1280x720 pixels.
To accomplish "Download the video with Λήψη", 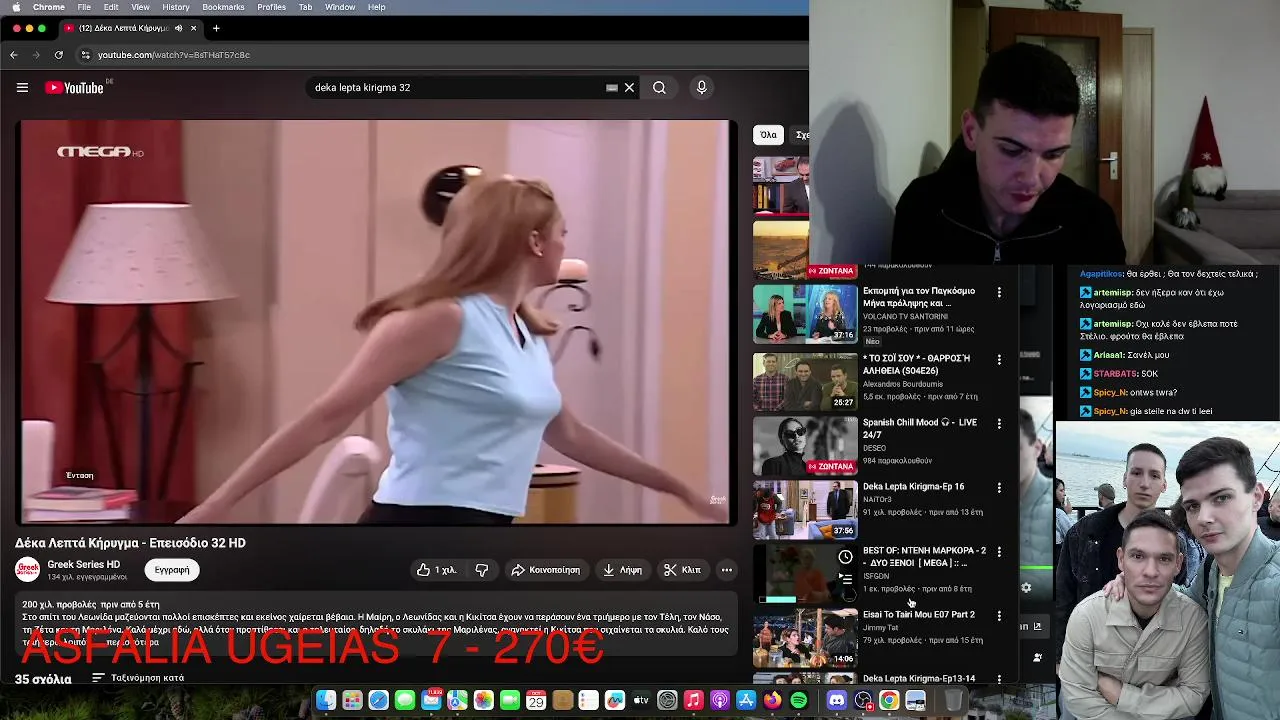I will click(622, 570).
